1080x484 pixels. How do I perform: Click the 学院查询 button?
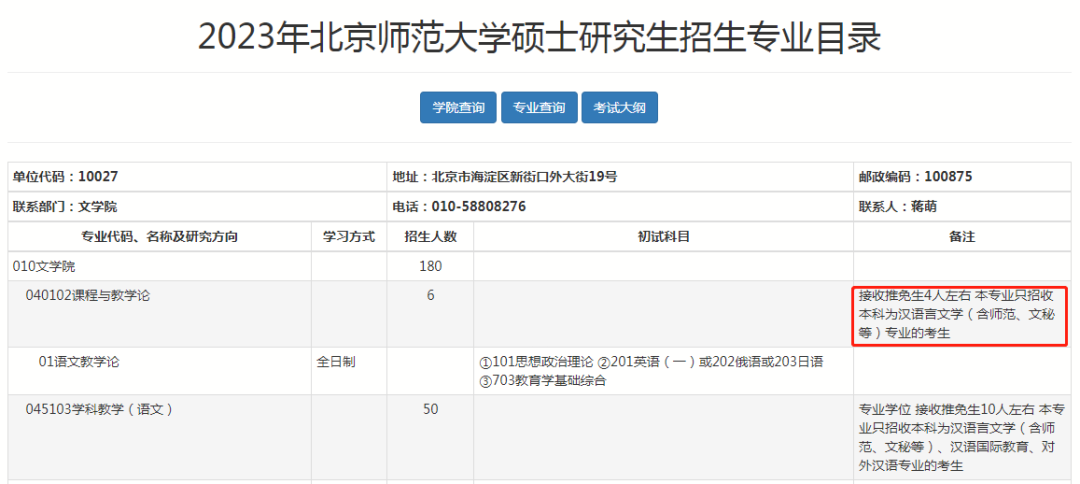click(x=458, y=107)
